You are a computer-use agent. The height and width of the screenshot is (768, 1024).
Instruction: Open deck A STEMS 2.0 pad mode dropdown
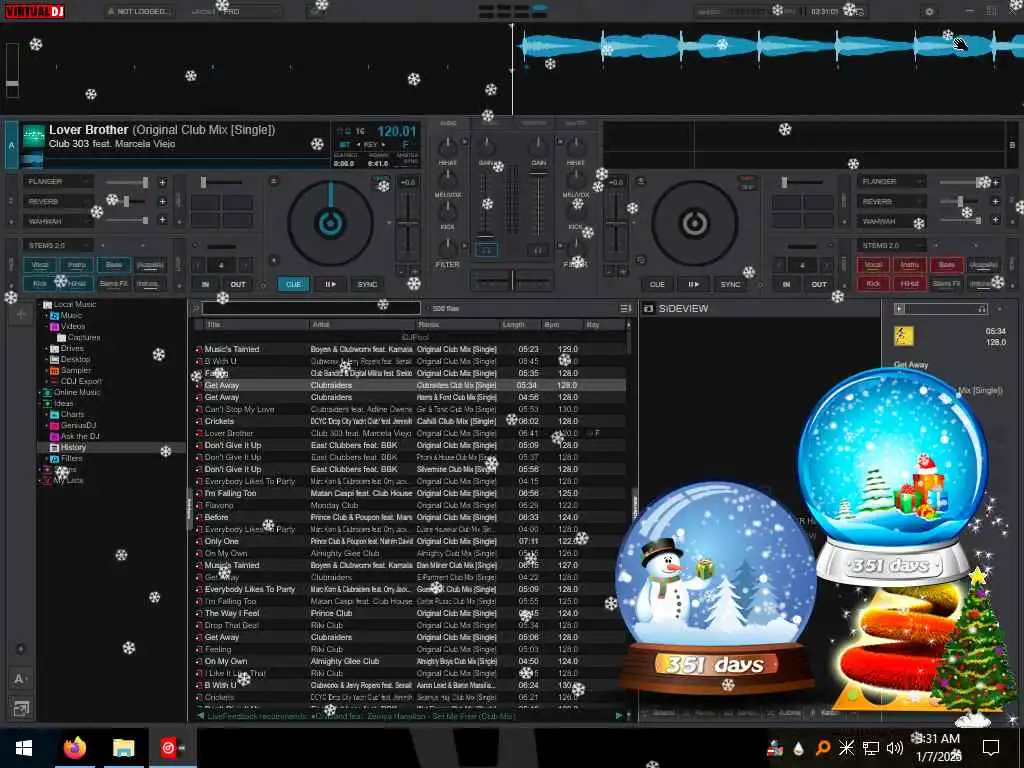coord(57,246)
